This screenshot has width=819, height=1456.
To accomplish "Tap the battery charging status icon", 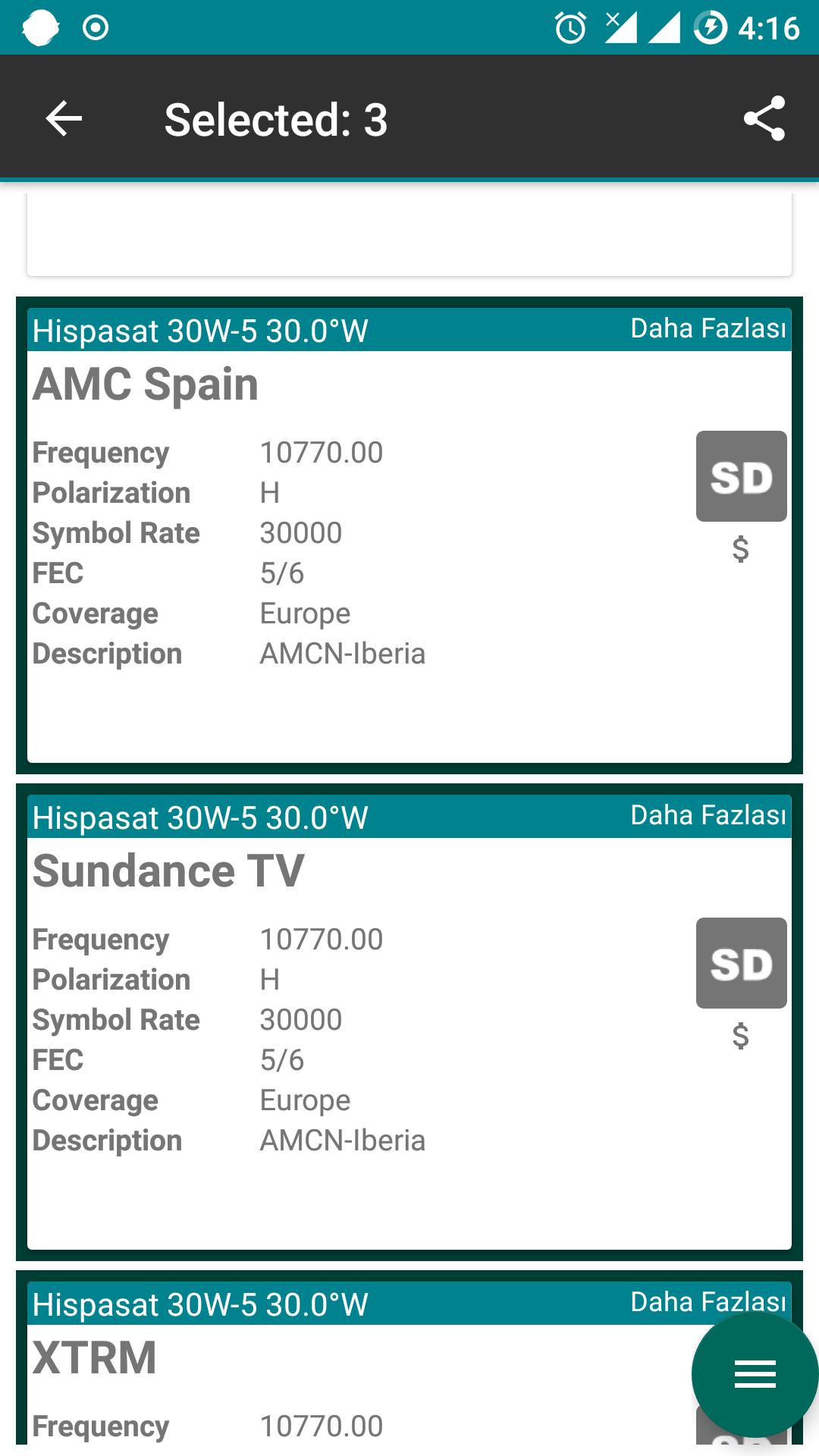I will (711, 28).
